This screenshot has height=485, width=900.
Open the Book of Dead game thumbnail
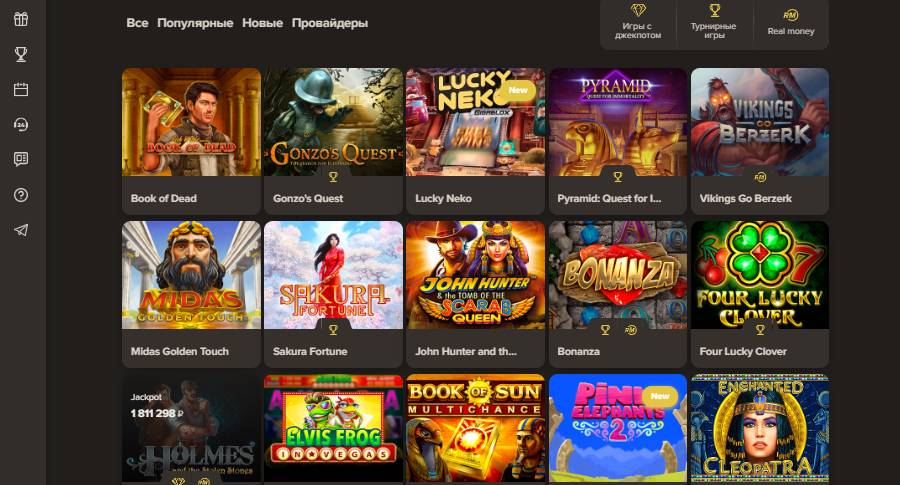191,122
